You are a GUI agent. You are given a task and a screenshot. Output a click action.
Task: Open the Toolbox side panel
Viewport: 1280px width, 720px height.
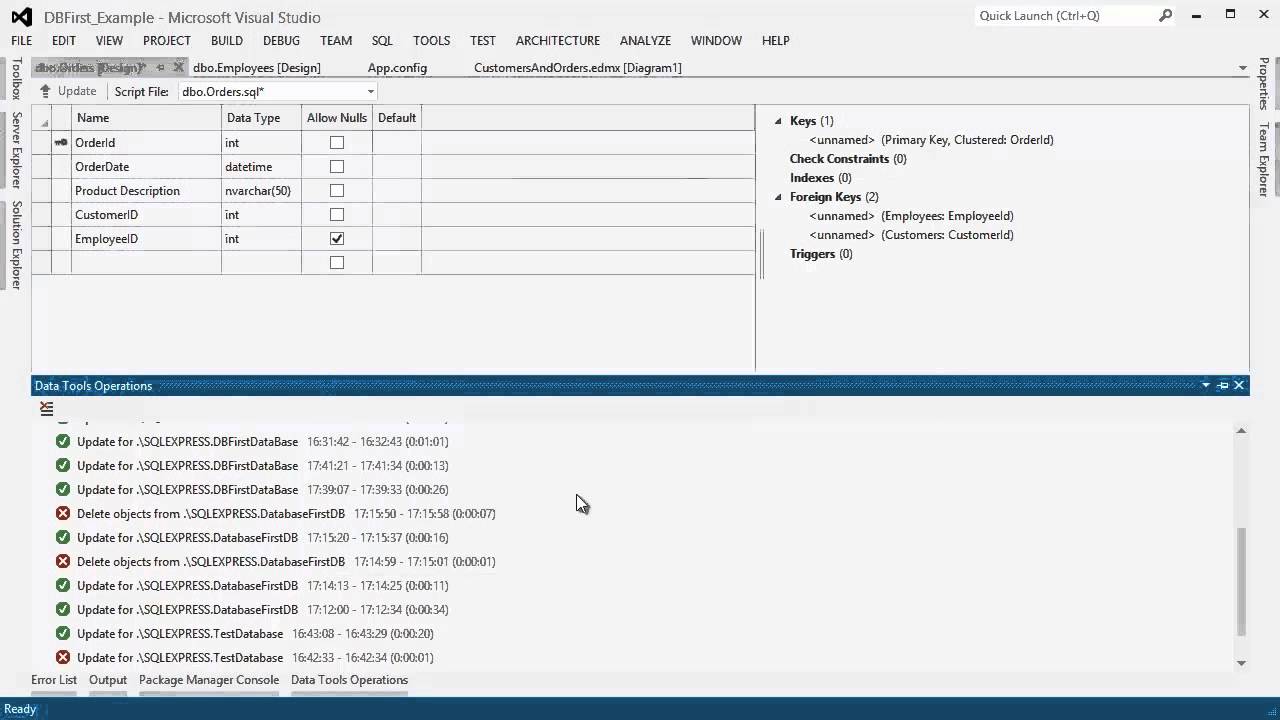tap(16, 79)
